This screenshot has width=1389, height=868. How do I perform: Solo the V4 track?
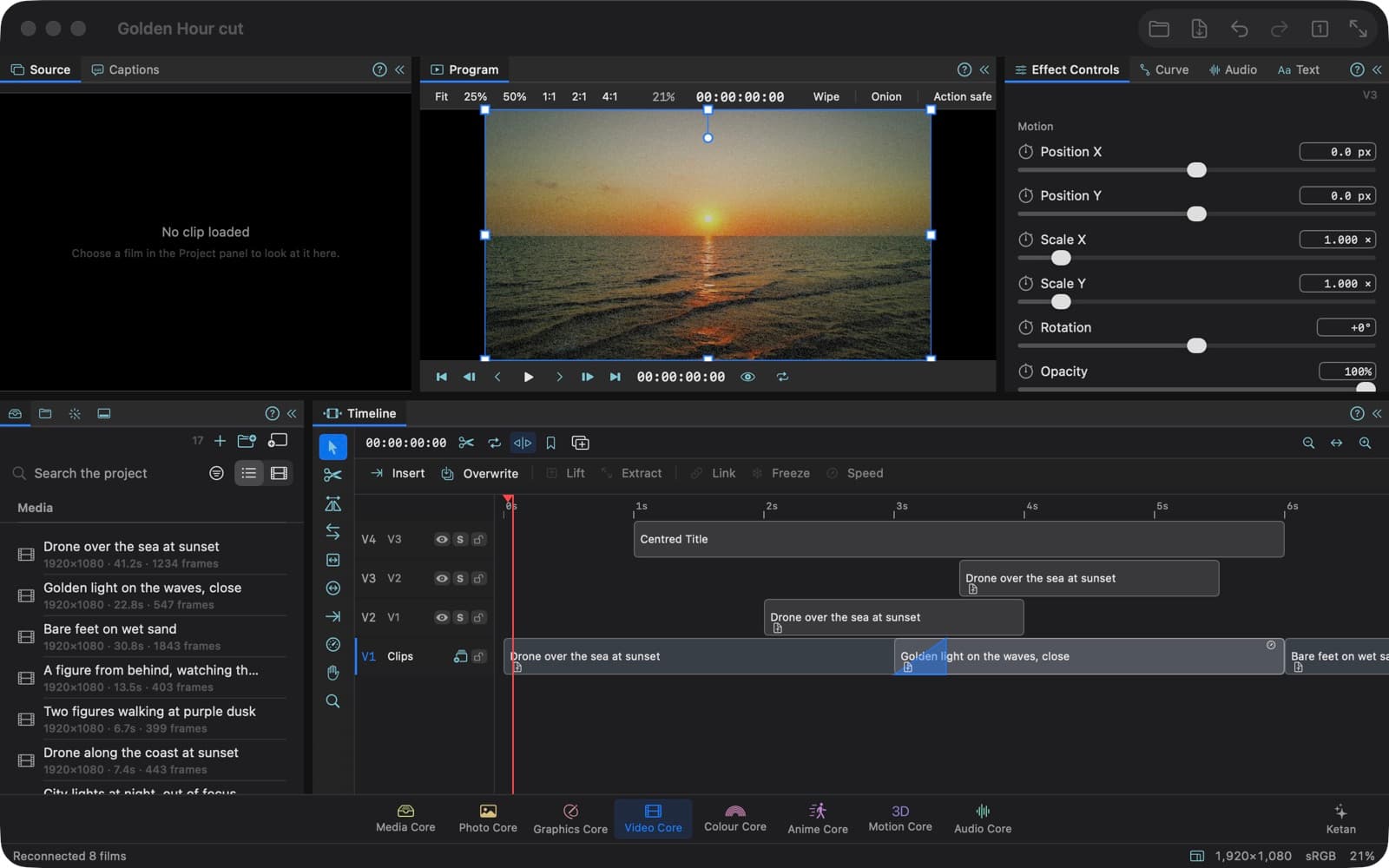(460, 539)
